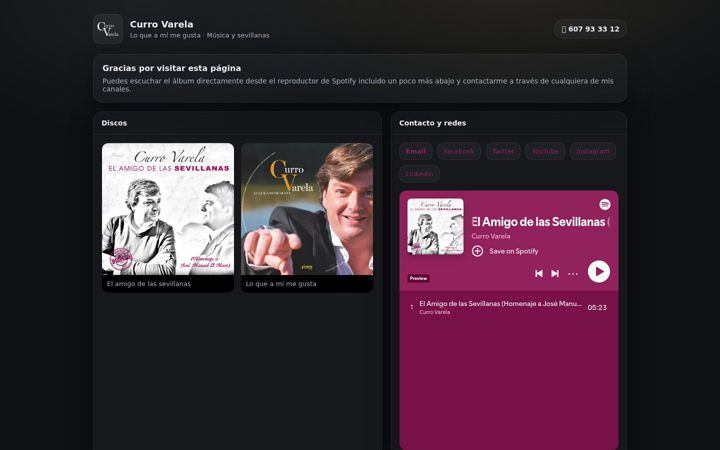This screenshot has height=450, width=720.
Task: Click the Gracias por visitar esta página heading
Action: (172, 68)
